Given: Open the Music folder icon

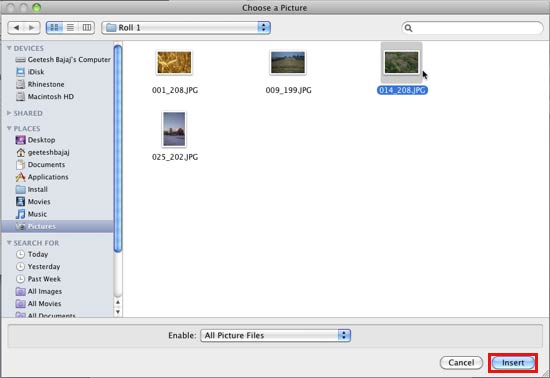Looking at the screenshot, I should click(x=21, y=214).
